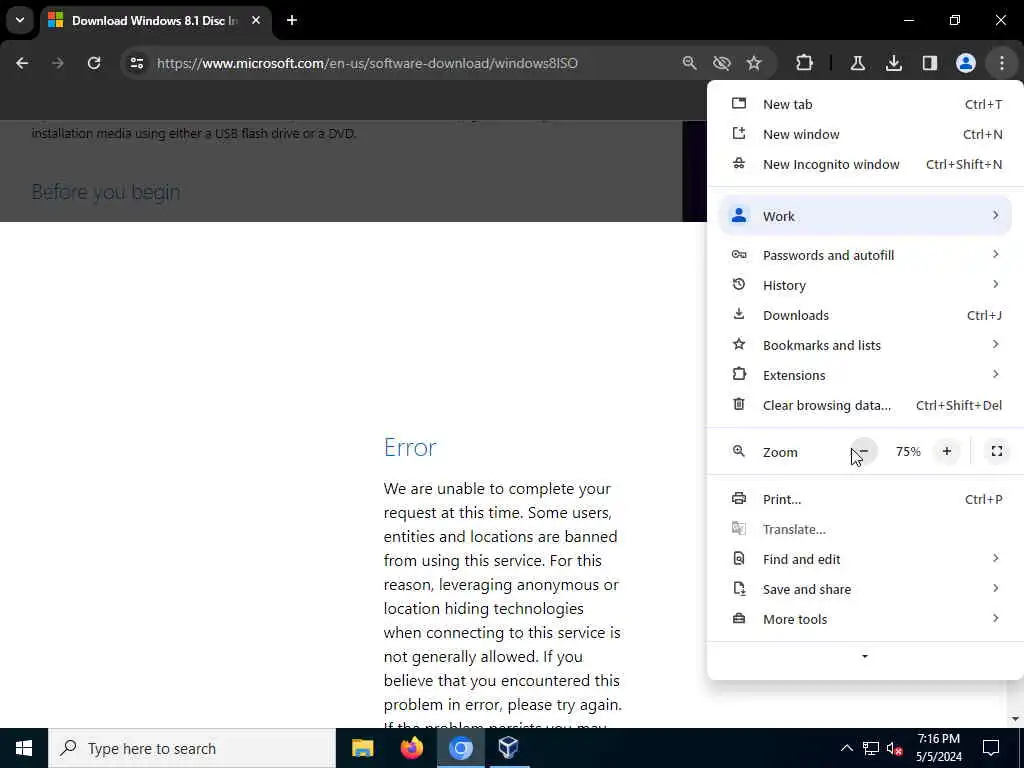Click the crossed-eye tracking protection icon
The width and height of the screenshot is (1024, 768).
722,63
